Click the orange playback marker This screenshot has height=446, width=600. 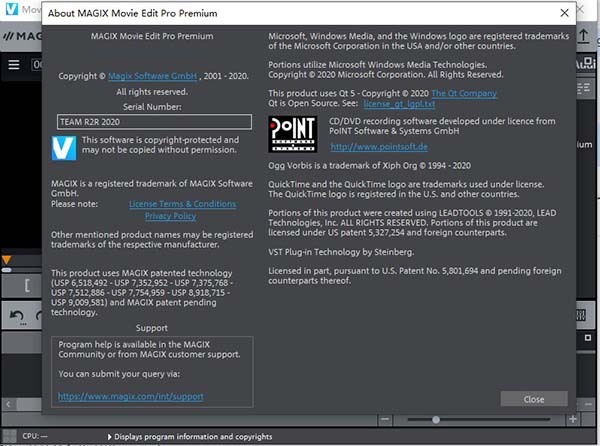[6, 260]
